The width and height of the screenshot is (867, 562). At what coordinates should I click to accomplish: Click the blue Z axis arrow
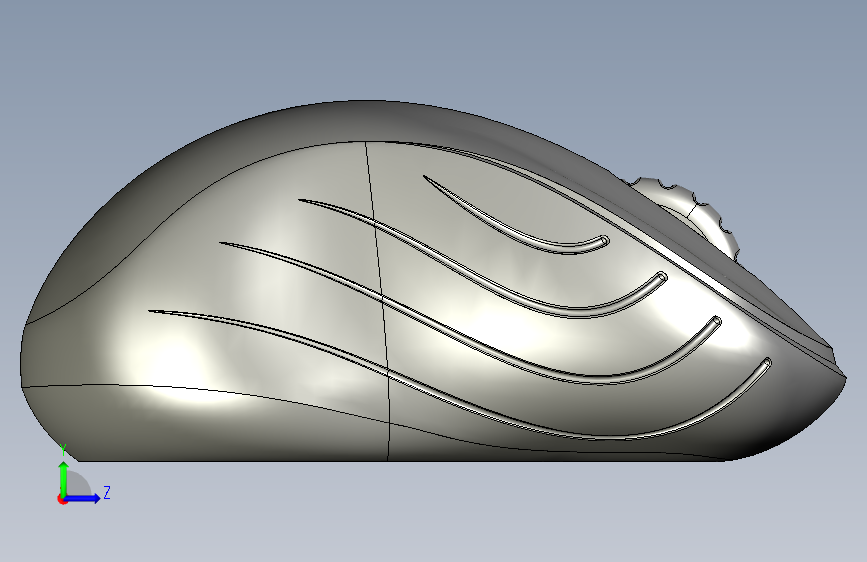click(83, 498)
